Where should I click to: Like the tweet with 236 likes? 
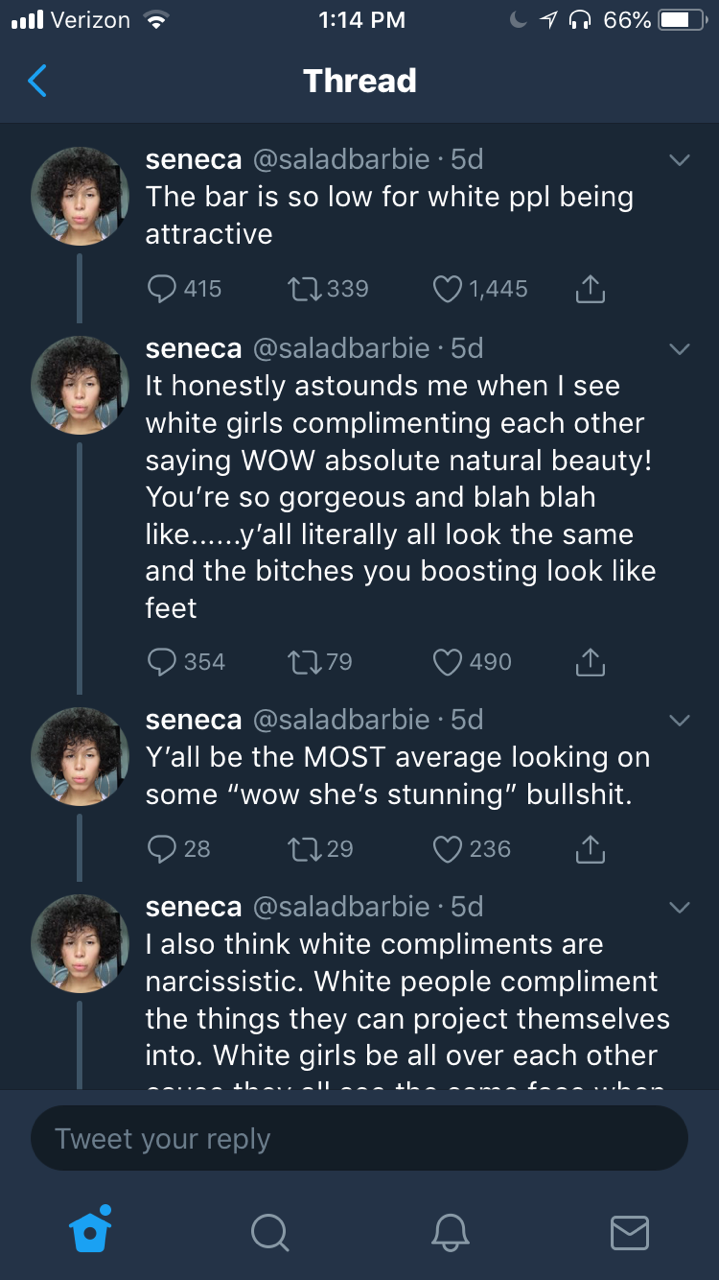pos(447,849)
